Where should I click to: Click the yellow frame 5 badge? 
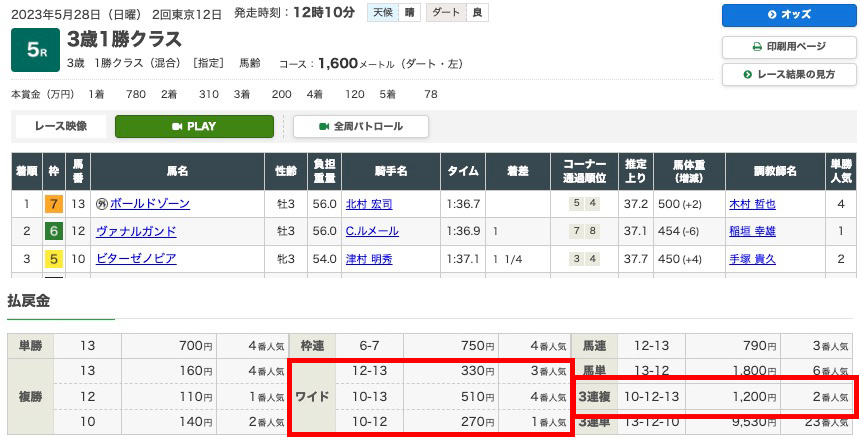click(x=54, y=259)
